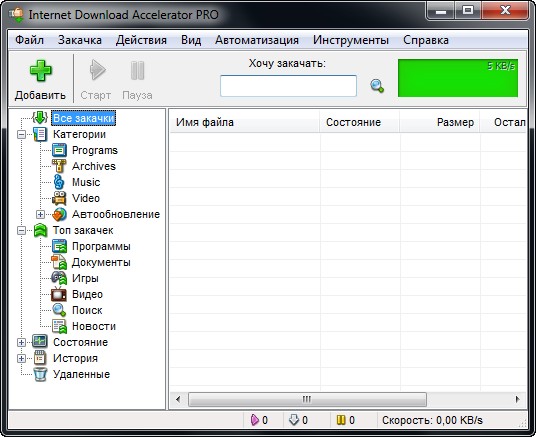This screenshot has width=536, height=437.
Task: Click the История calendar icon
Action: coord(40,358)
